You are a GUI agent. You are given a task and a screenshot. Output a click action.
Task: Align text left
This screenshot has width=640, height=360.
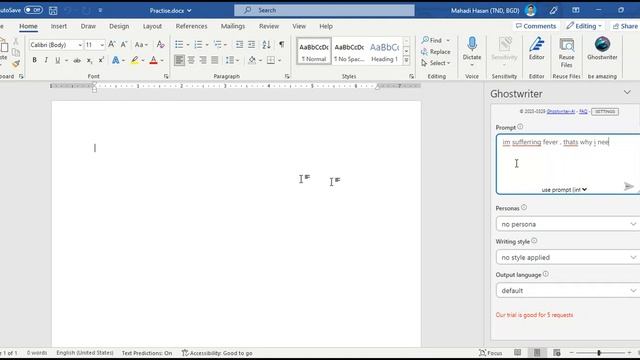point(179,60)
